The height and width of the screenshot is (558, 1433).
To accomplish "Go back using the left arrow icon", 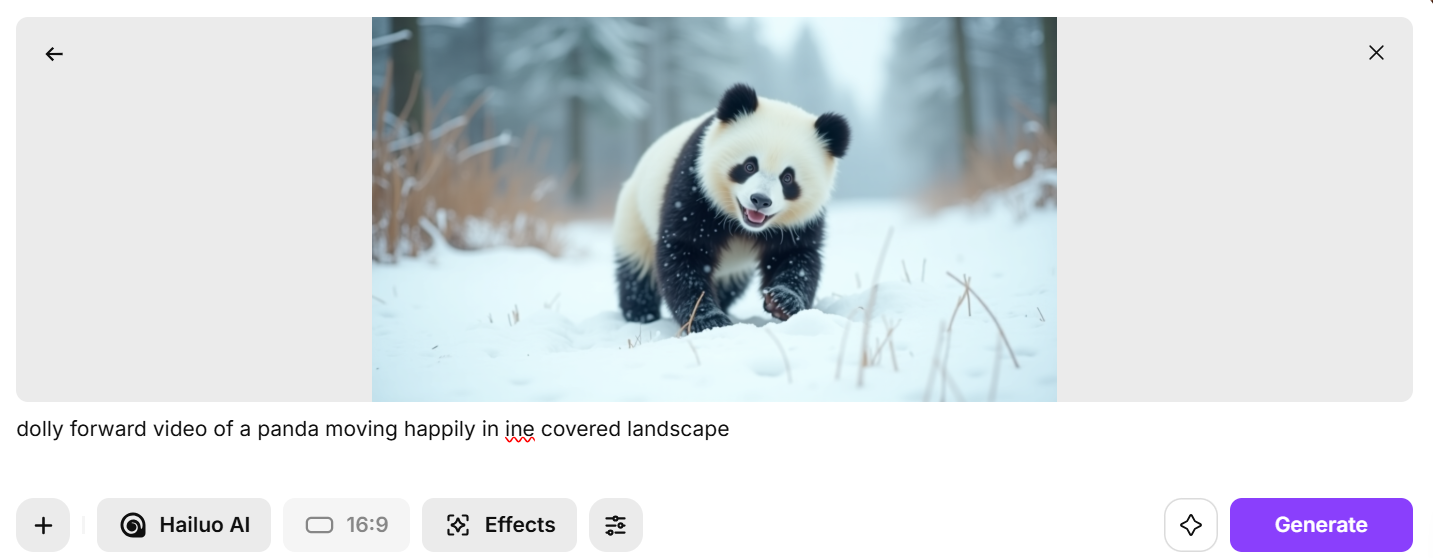I will tap(54, 54).
